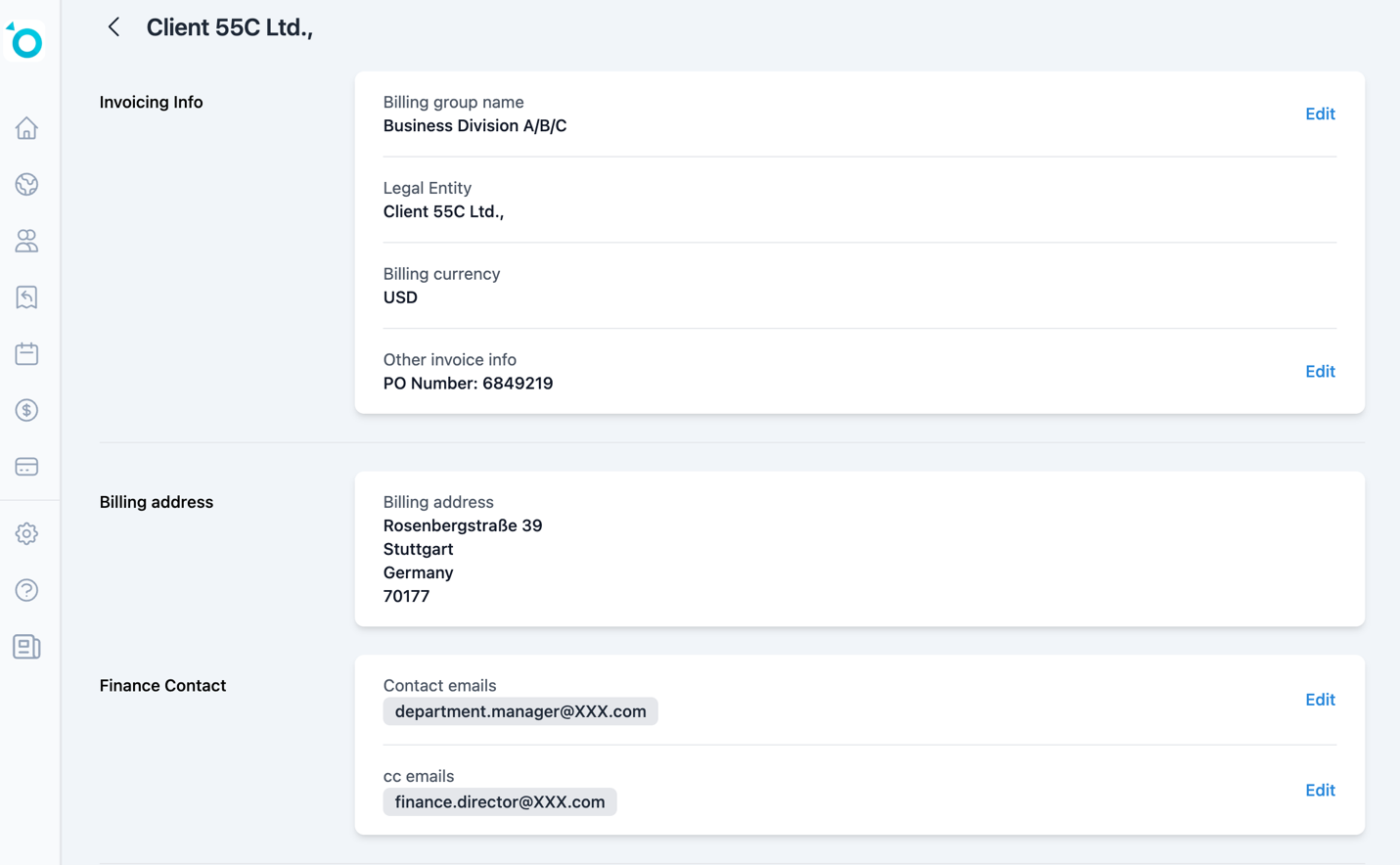Screen dimensions: 1400x865
Task: Open the credit card sidebar icon
Action: [x=26, y=467]
